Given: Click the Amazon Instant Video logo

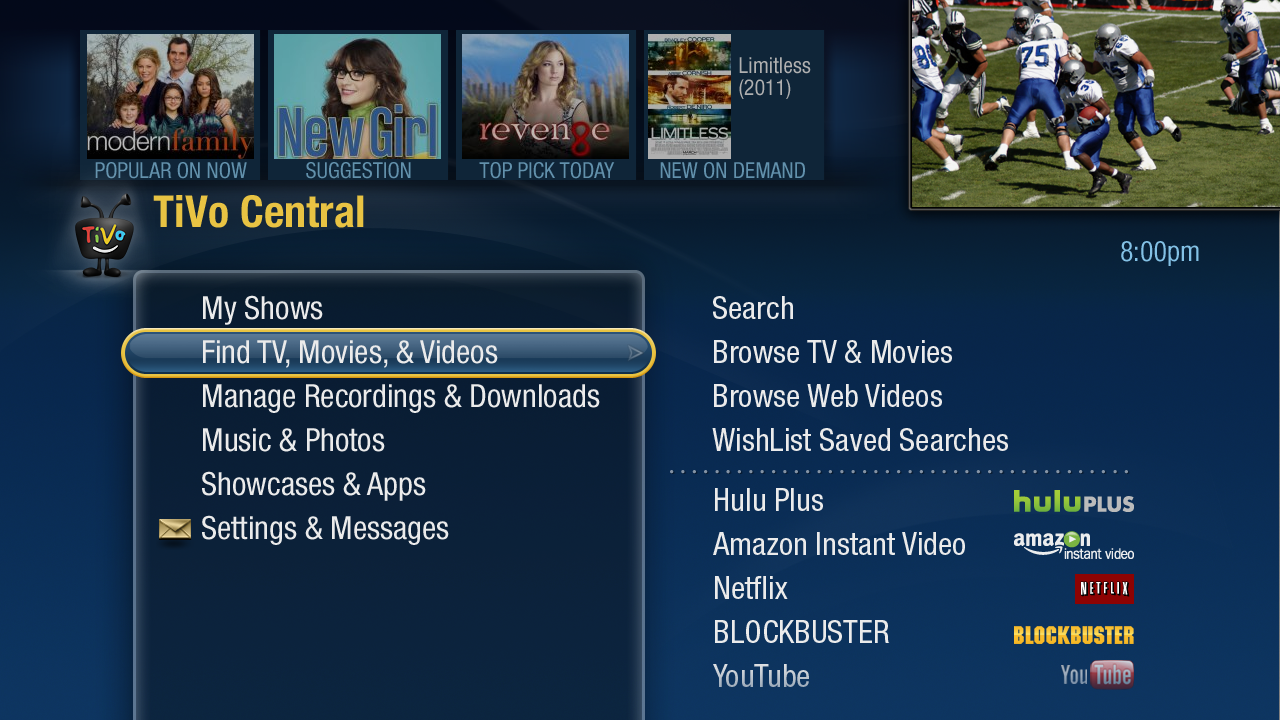Looking at the screenshot, I should (x=1073, y=545).
